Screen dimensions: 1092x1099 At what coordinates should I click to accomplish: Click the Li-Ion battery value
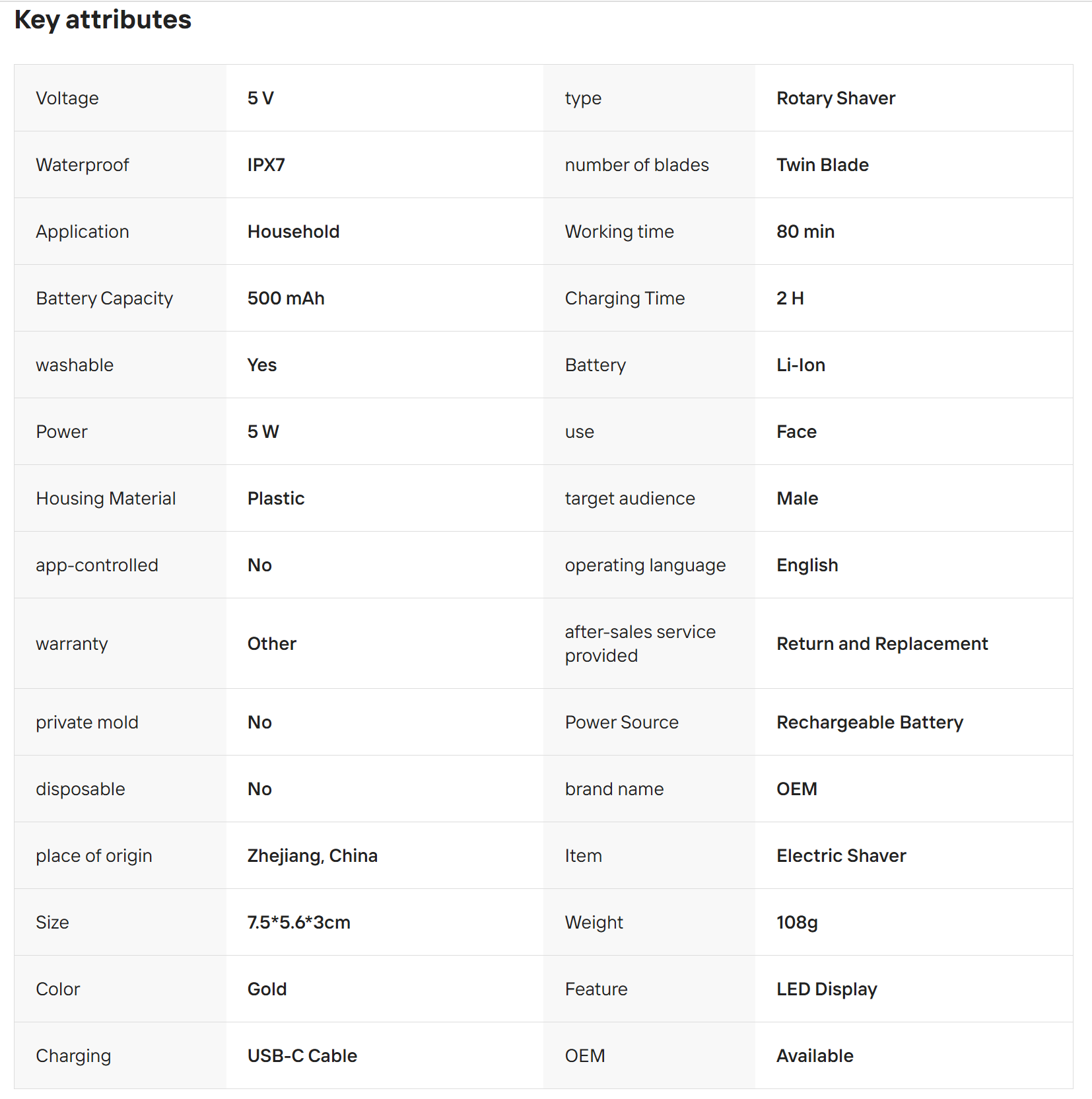click(800, 365)
